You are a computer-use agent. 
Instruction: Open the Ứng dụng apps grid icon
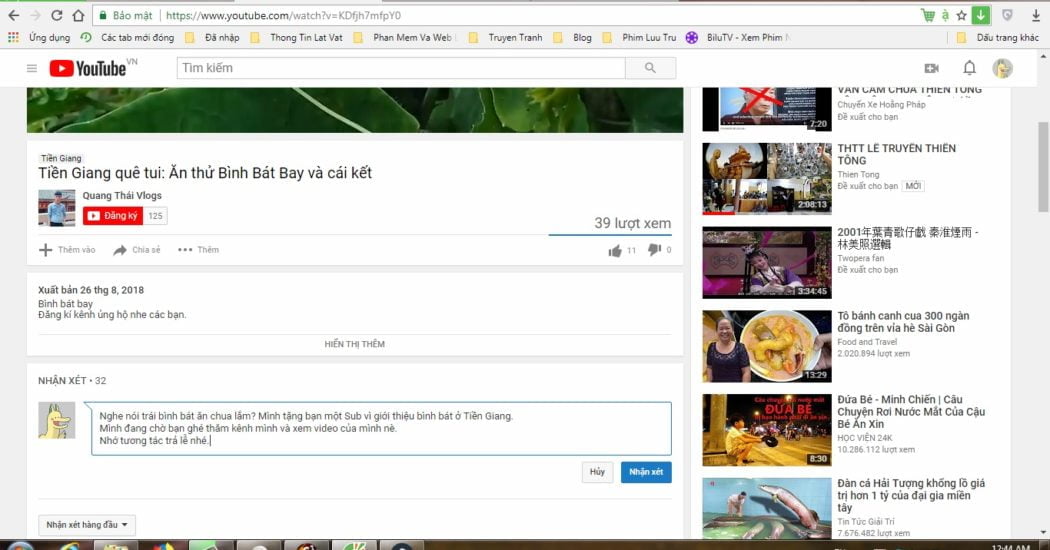tap(13, 38)
